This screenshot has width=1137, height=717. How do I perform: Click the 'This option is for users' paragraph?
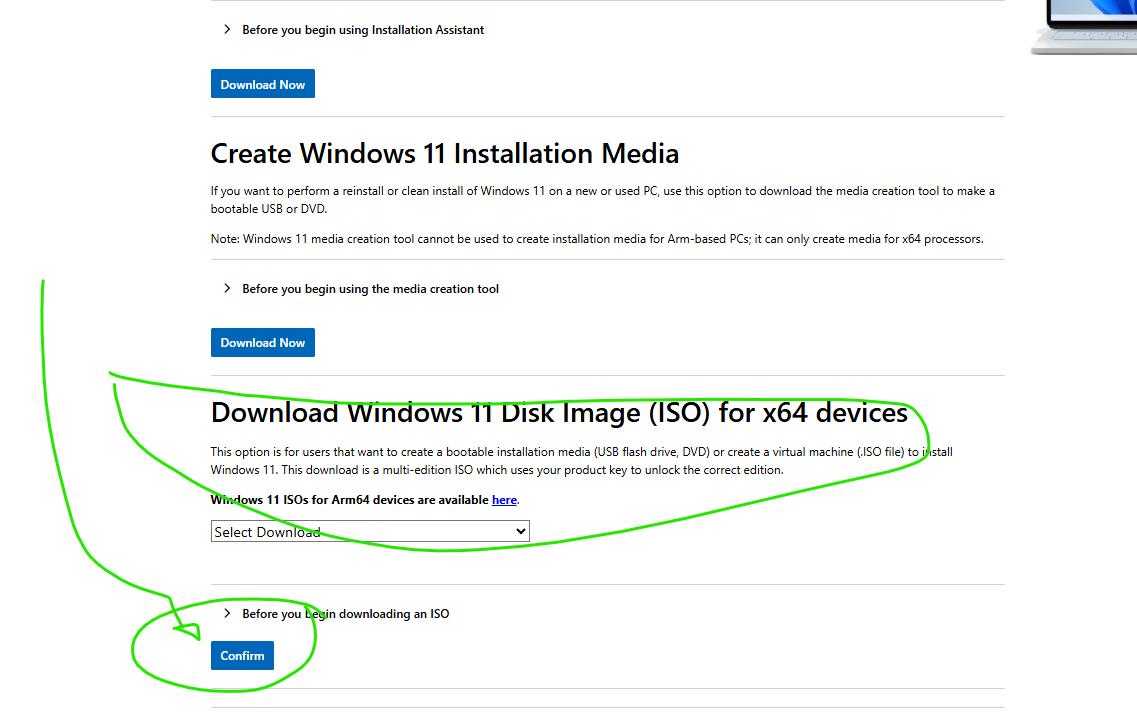pyautogui.click(x=582, y=460)
